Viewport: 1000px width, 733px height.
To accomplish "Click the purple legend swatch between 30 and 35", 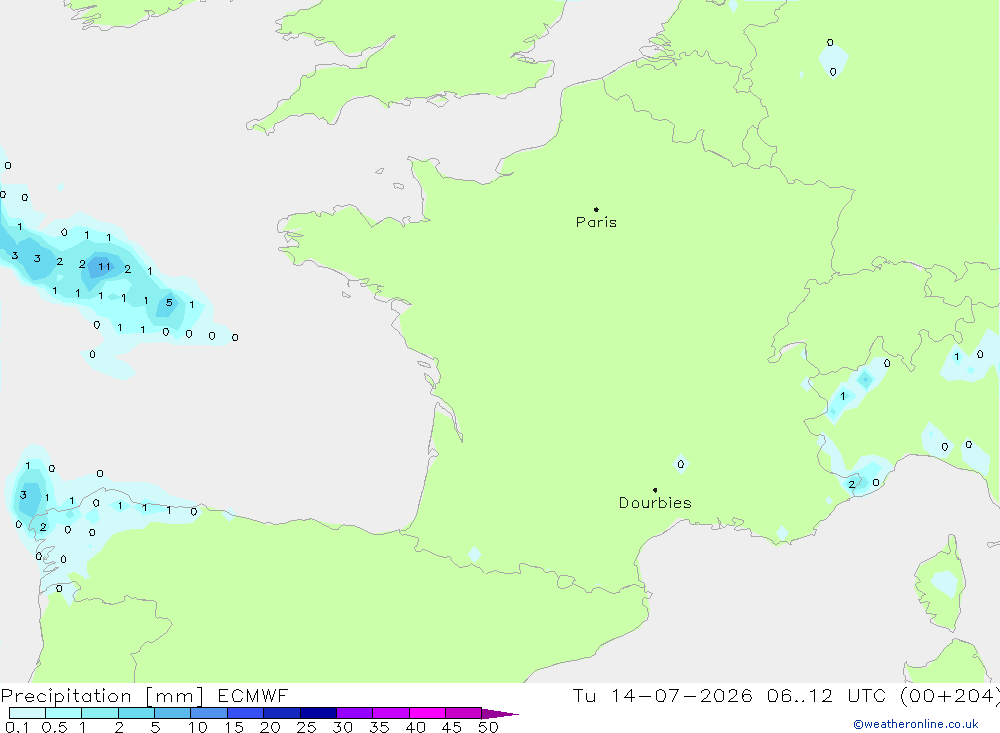I will pyautogui.click(x=354, y=713).
